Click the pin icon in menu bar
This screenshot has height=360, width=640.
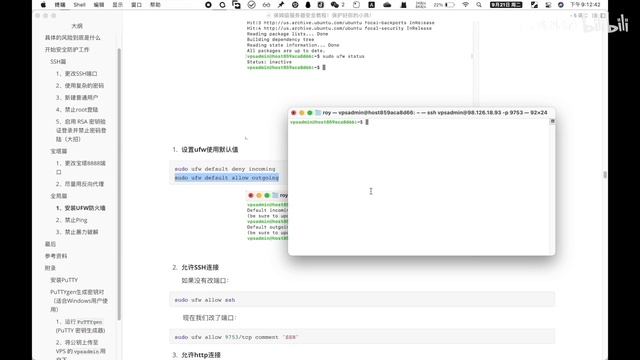click(281, 5)
